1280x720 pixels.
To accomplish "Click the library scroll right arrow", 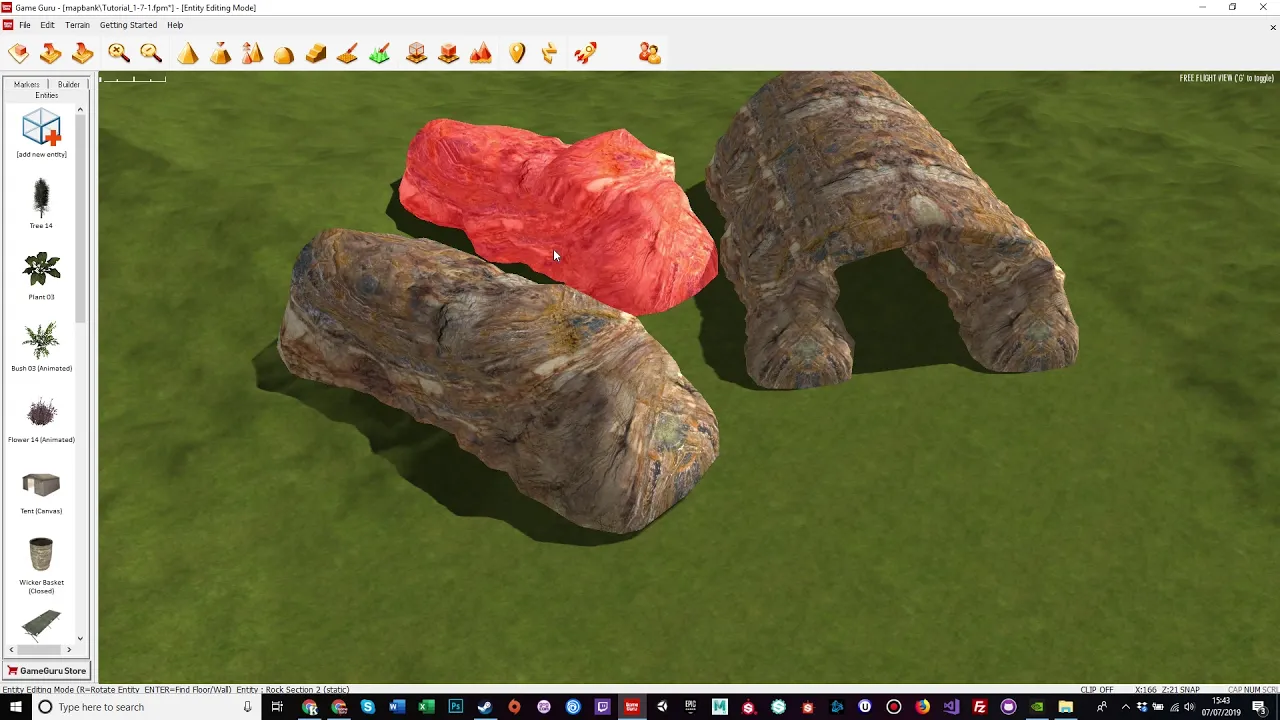I will pyautogui.click(x=69, y=649).
